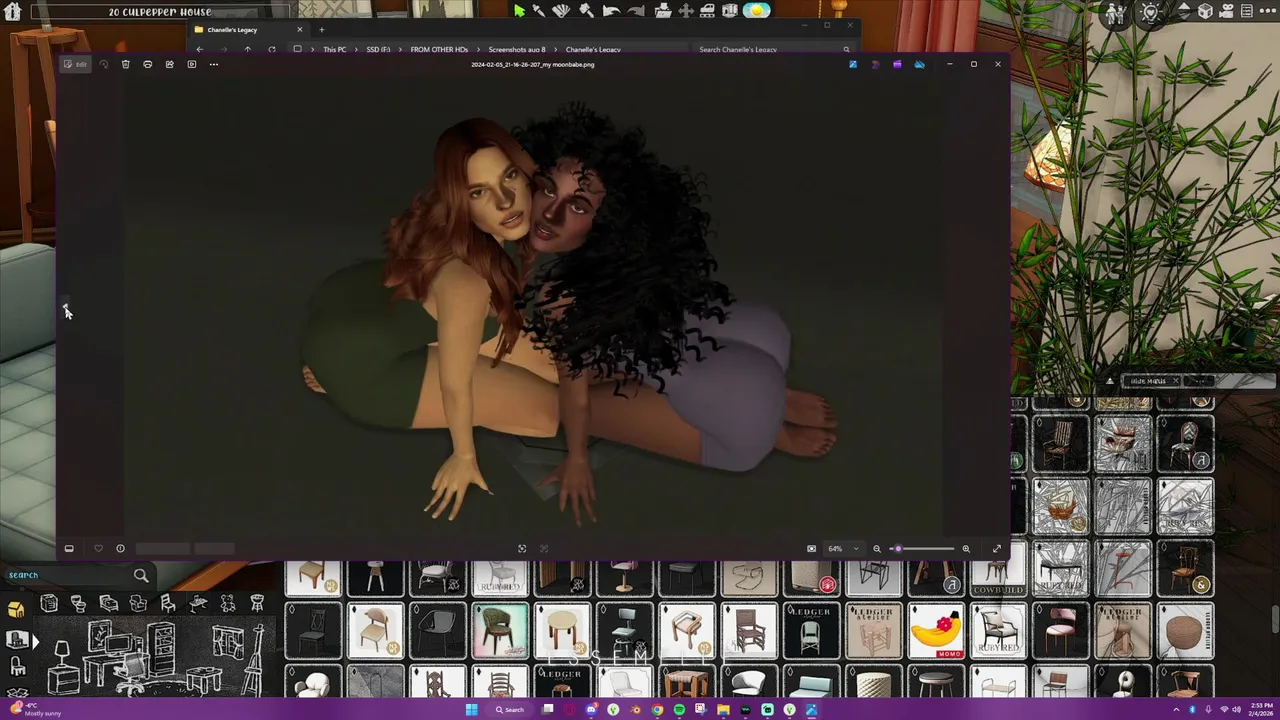Click the FROM OTHER HDs breadcrumb
The image size is (1280, 720).
pos(439,49)
